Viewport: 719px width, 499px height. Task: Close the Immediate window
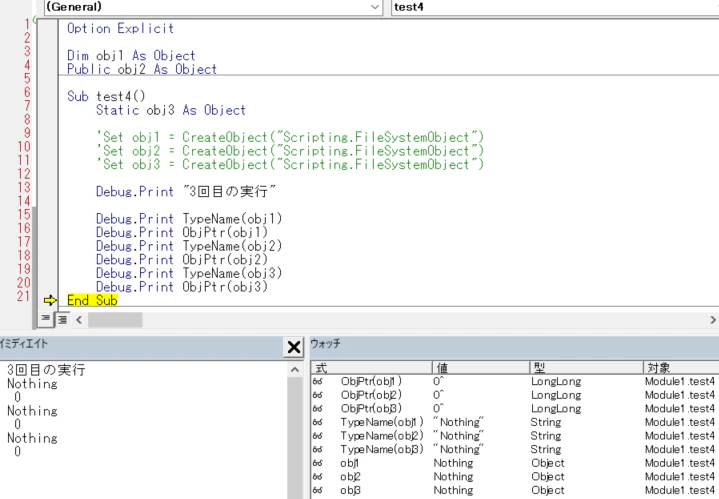click(293, 347)
